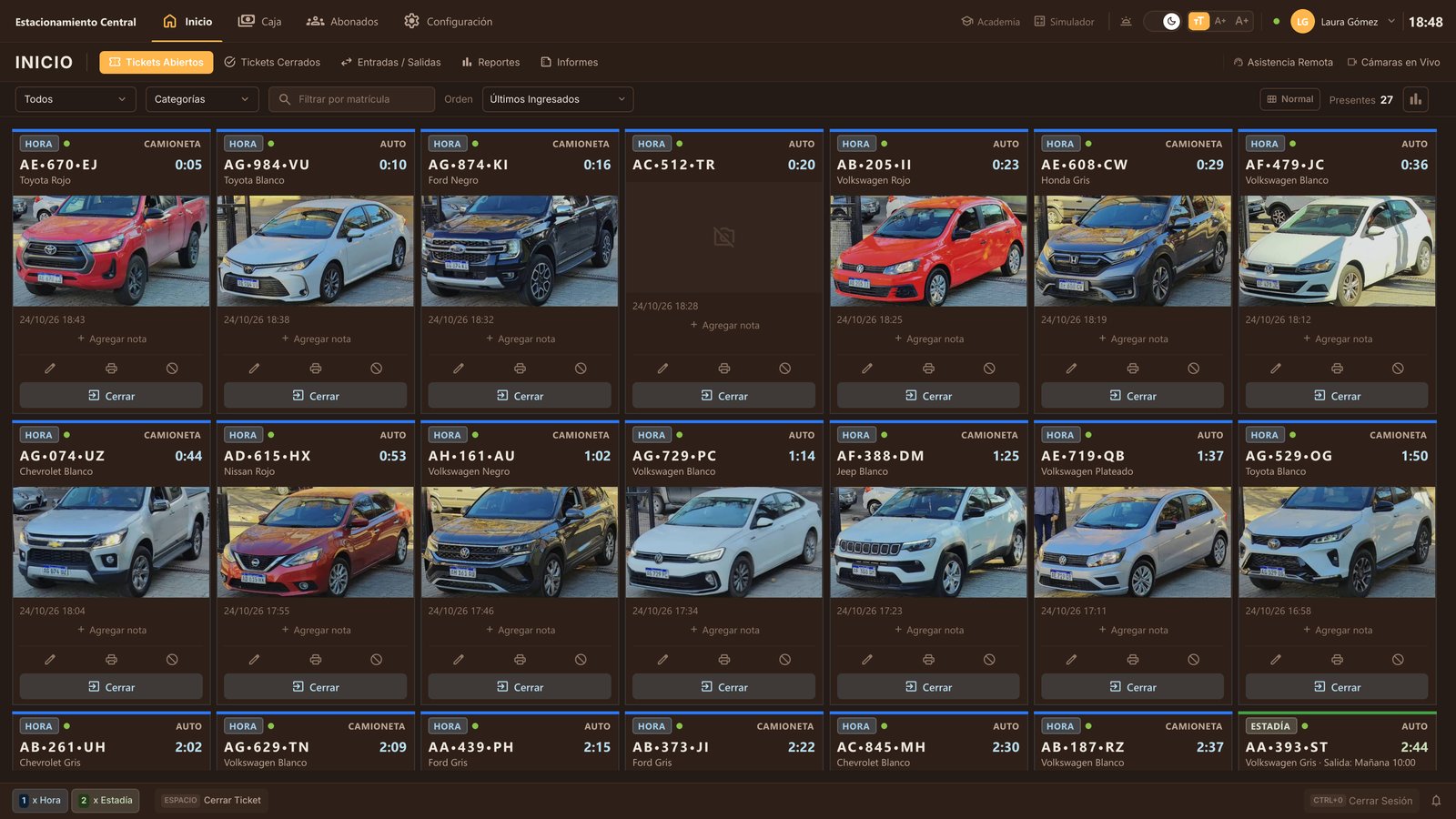Select the default text size tT option
This screenshot has width=1456, height=819.
[1198, 21]
